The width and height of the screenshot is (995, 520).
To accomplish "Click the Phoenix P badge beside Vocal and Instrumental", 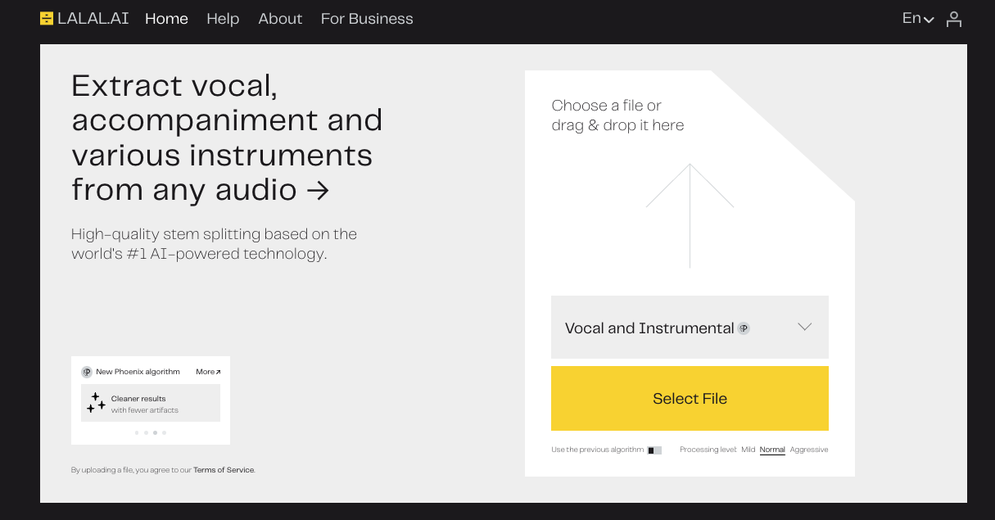I will 744,328.
